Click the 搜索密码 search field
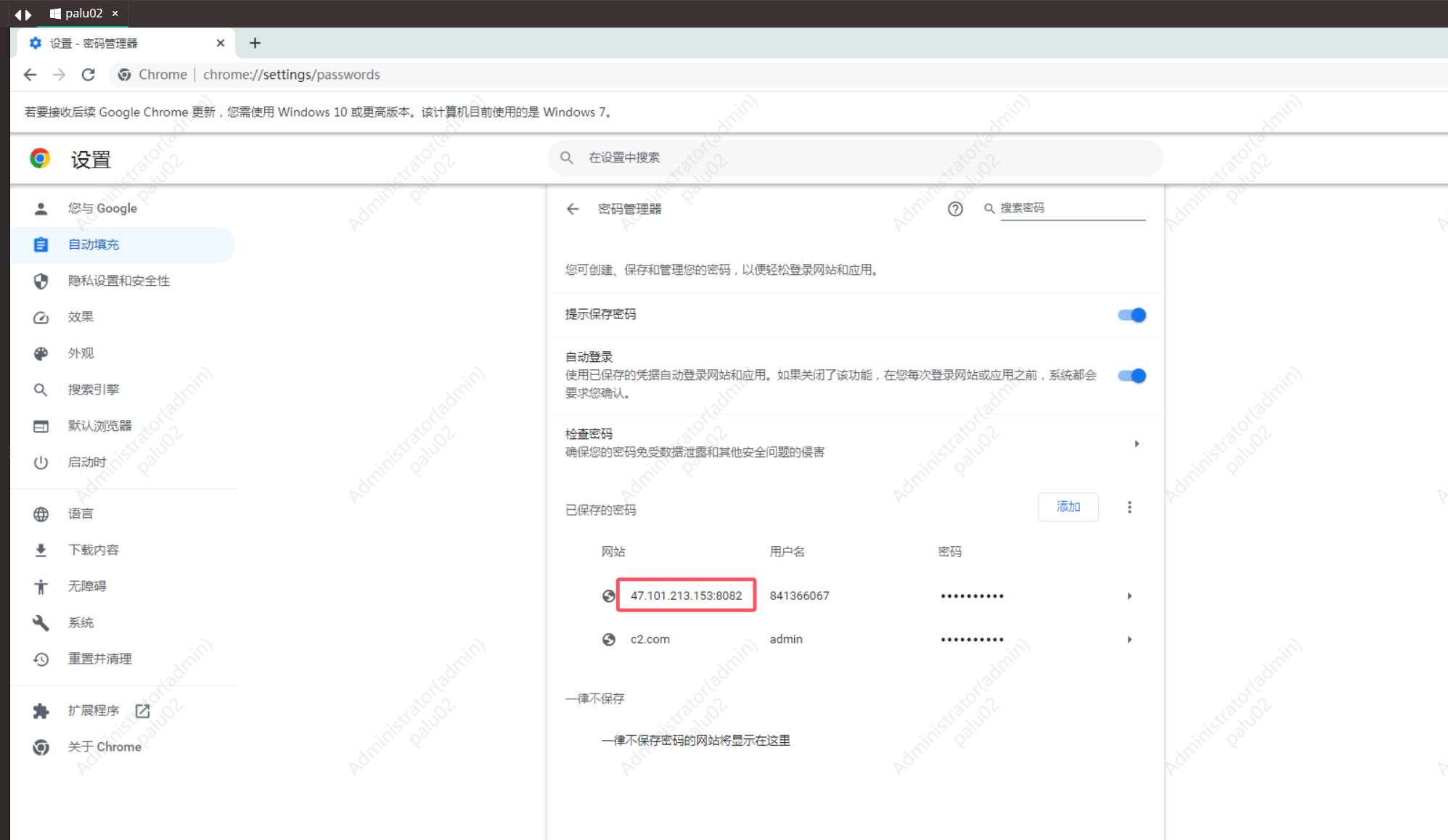The image size is (1448, 840). pos(1072,208)
